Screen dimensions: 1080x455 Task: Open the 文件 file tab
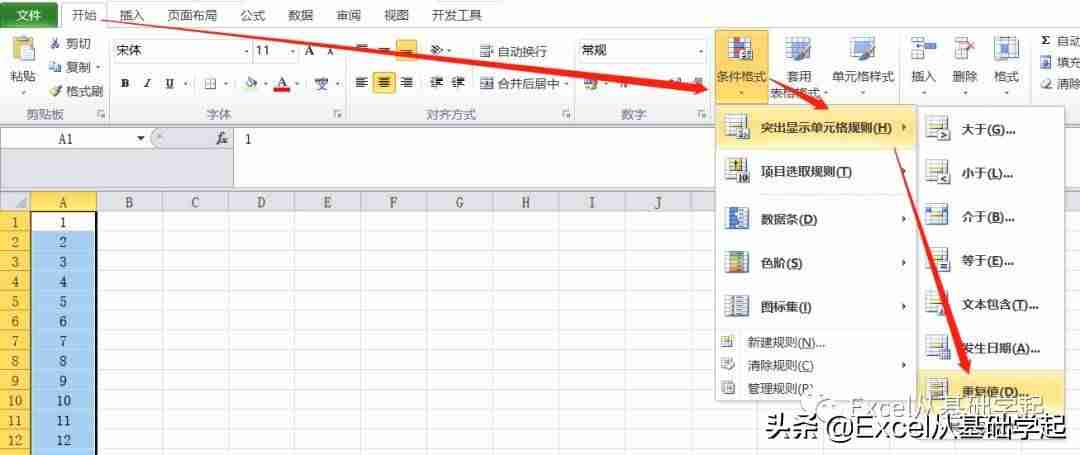28,14
